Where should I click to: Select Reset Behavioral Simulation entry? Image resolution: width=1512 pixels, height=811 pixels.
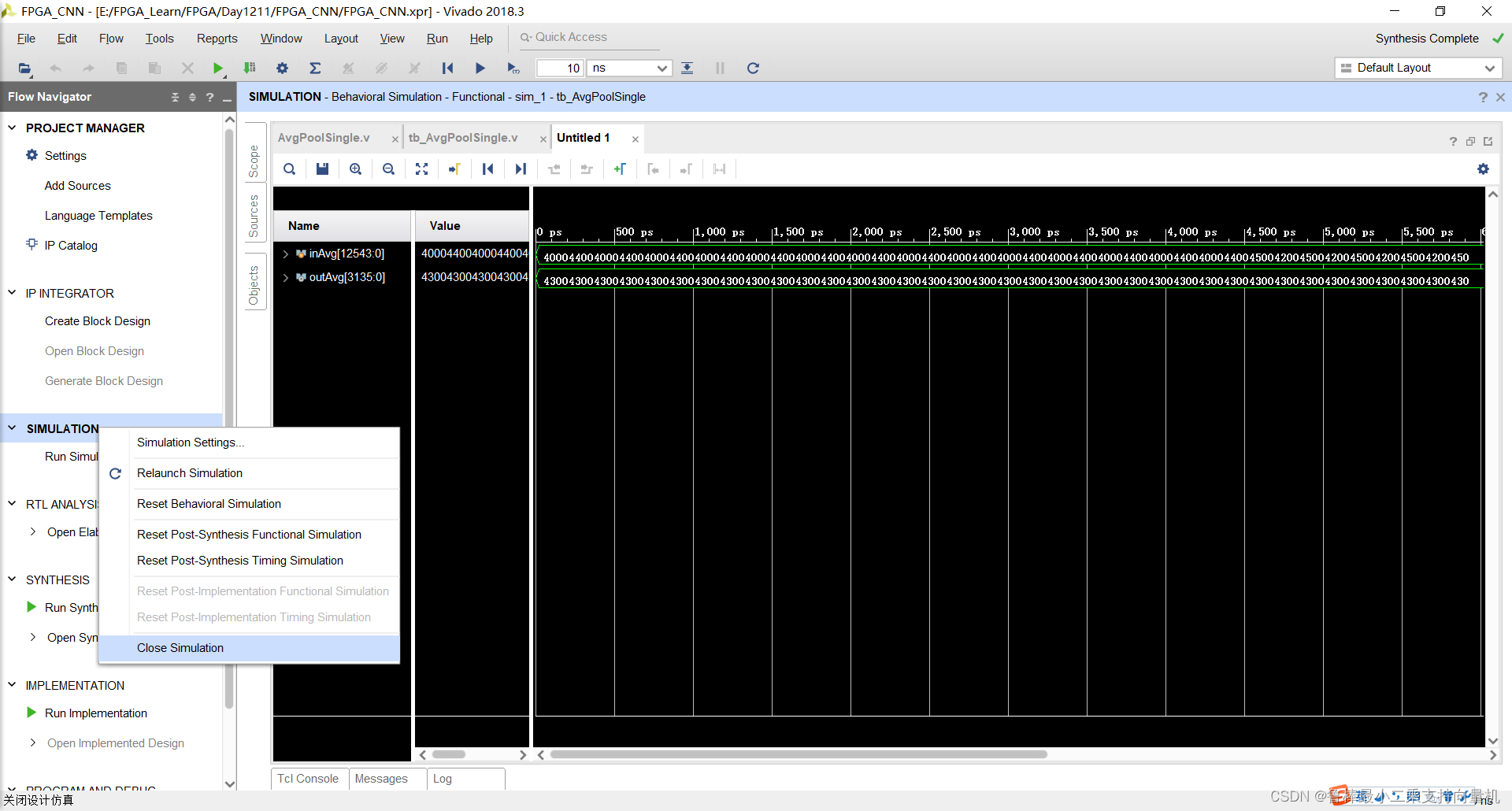(250, 504)
